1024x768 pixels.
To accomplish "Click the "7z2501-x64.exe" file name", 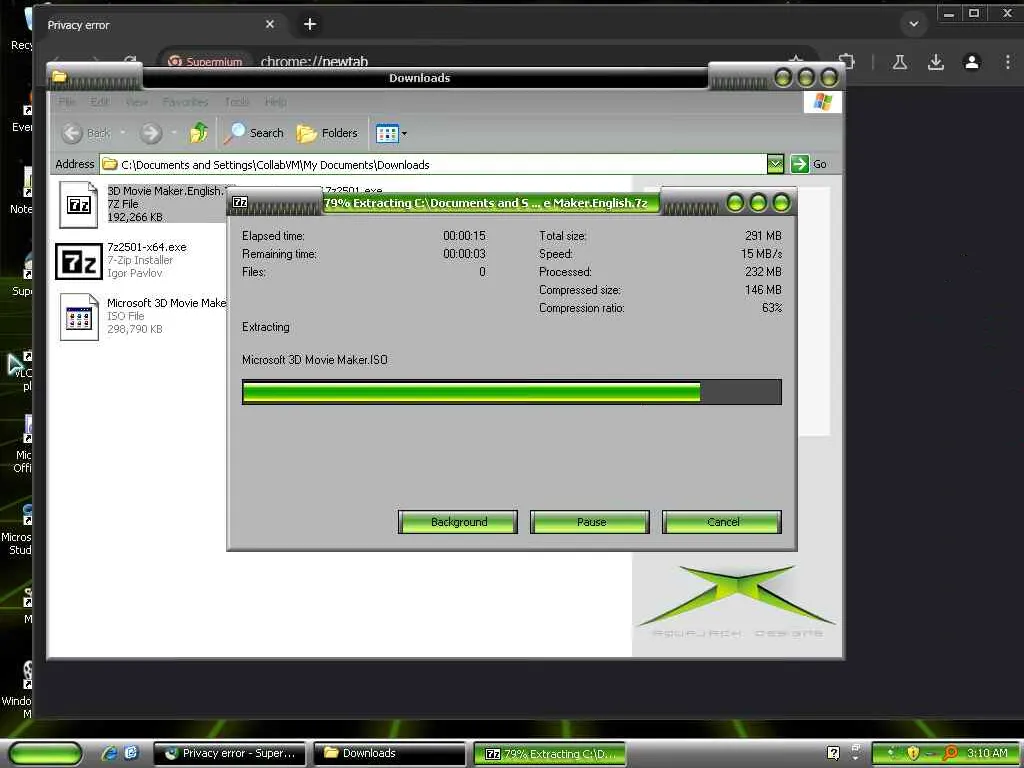I will [147, 247].
